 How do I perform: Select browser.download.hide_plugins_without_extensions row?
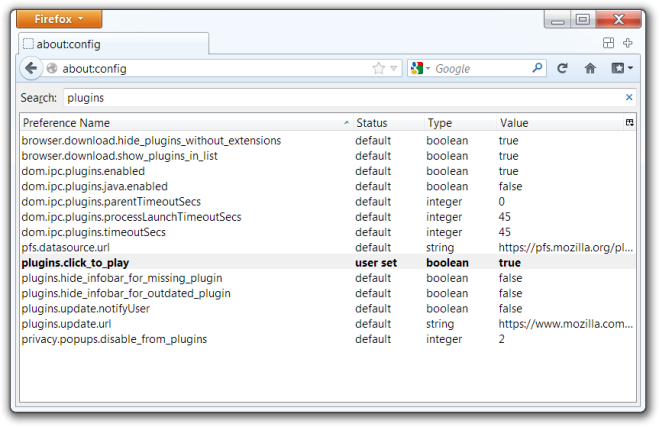coord(327,141)
